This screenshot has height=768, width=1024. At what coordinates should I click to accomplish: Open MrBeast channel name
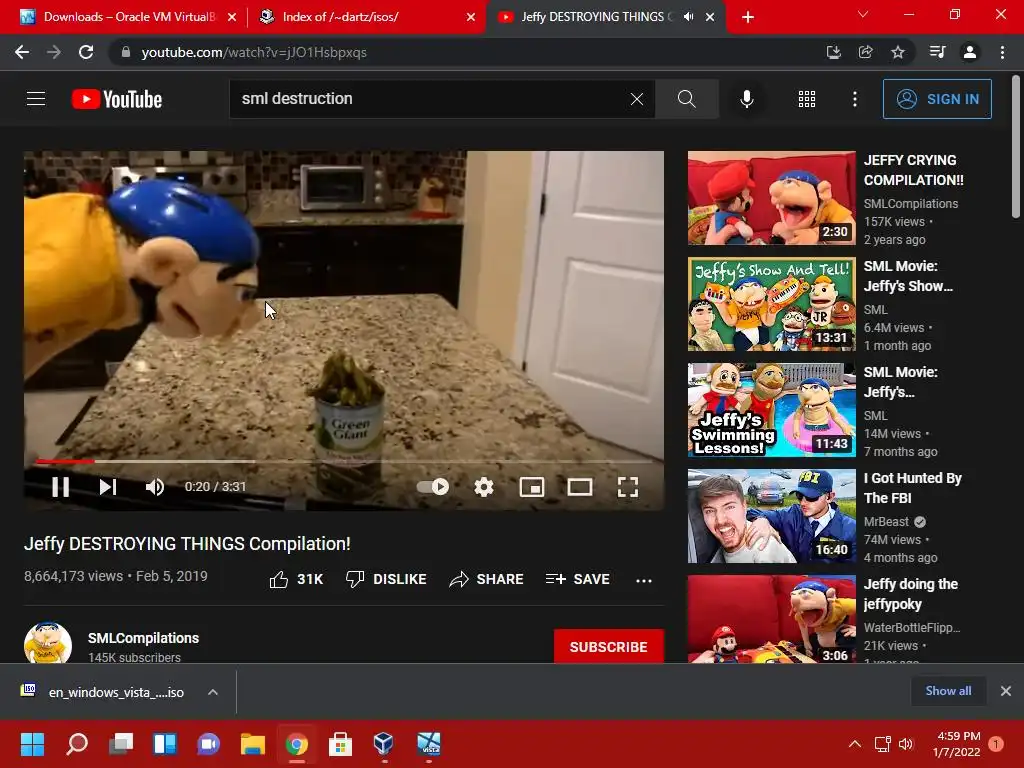(886, 522)
